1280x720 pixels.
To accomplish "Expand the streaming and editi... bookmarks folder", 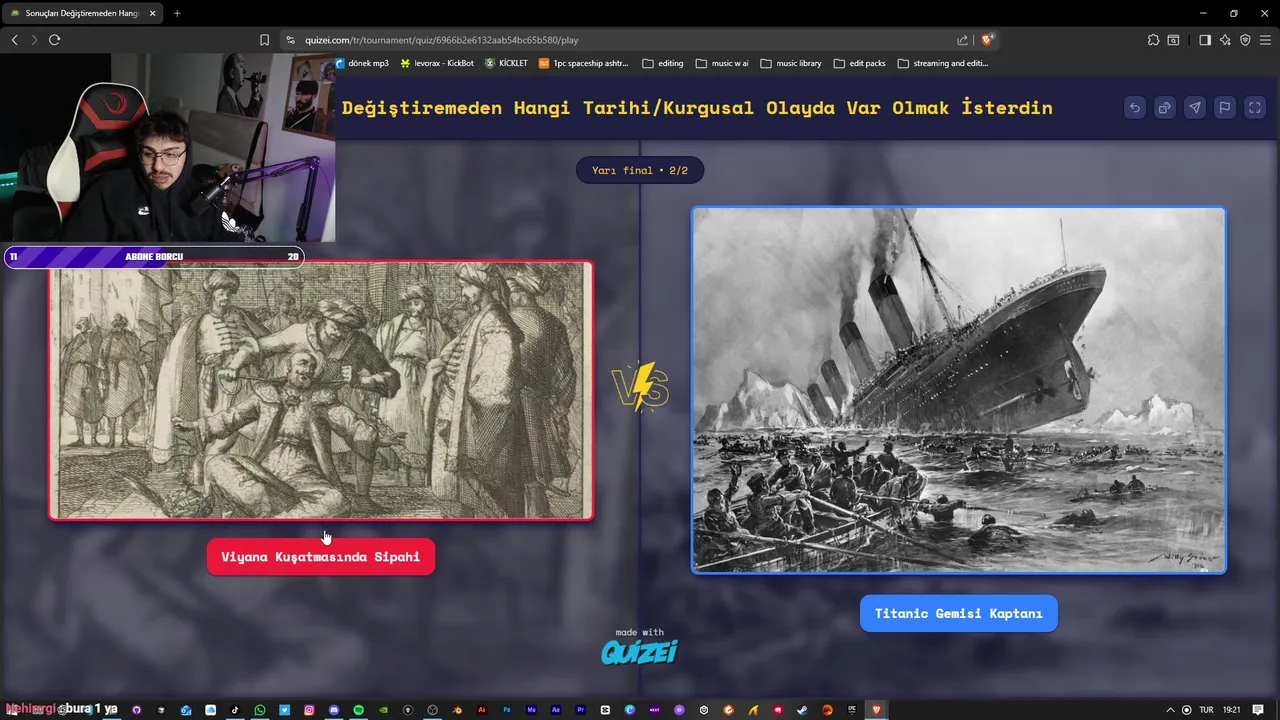I will tap(943, 63).
